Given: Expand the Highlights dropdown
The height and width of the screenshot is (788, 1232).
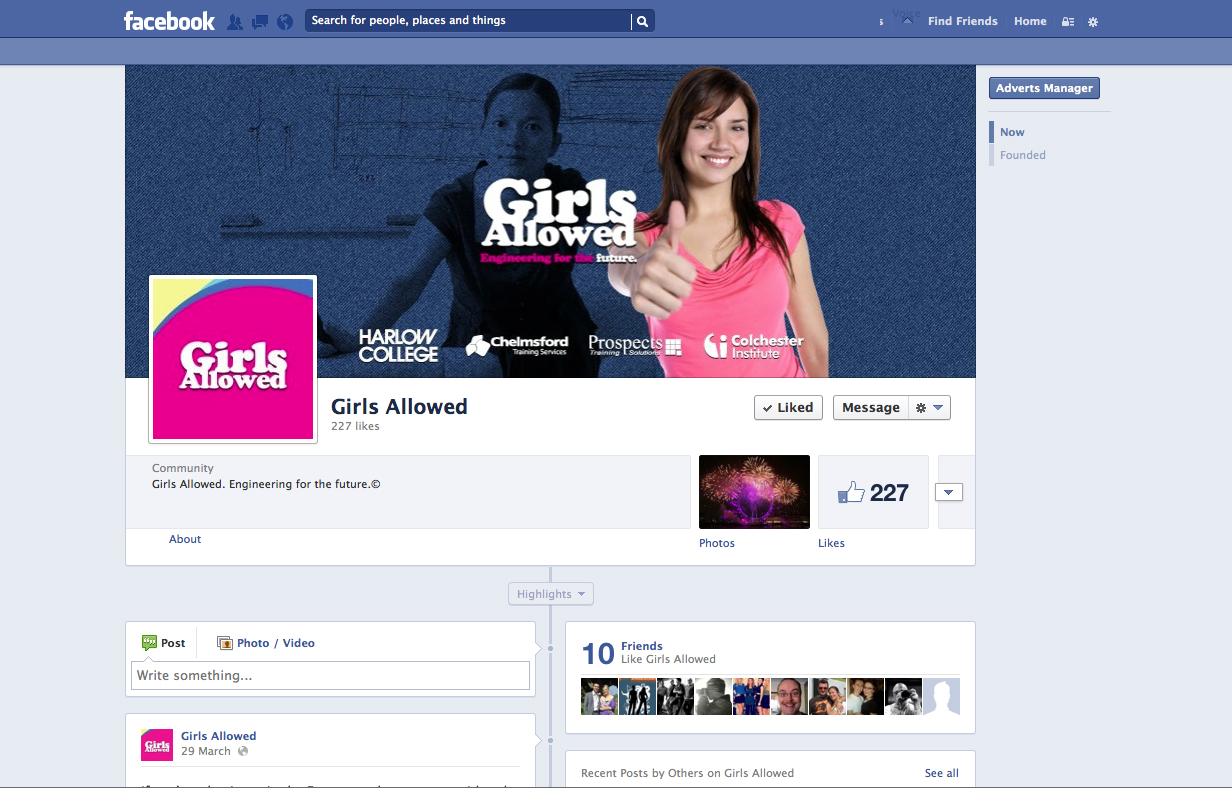Looking at the screenshot, I should (x=550, y=594).
